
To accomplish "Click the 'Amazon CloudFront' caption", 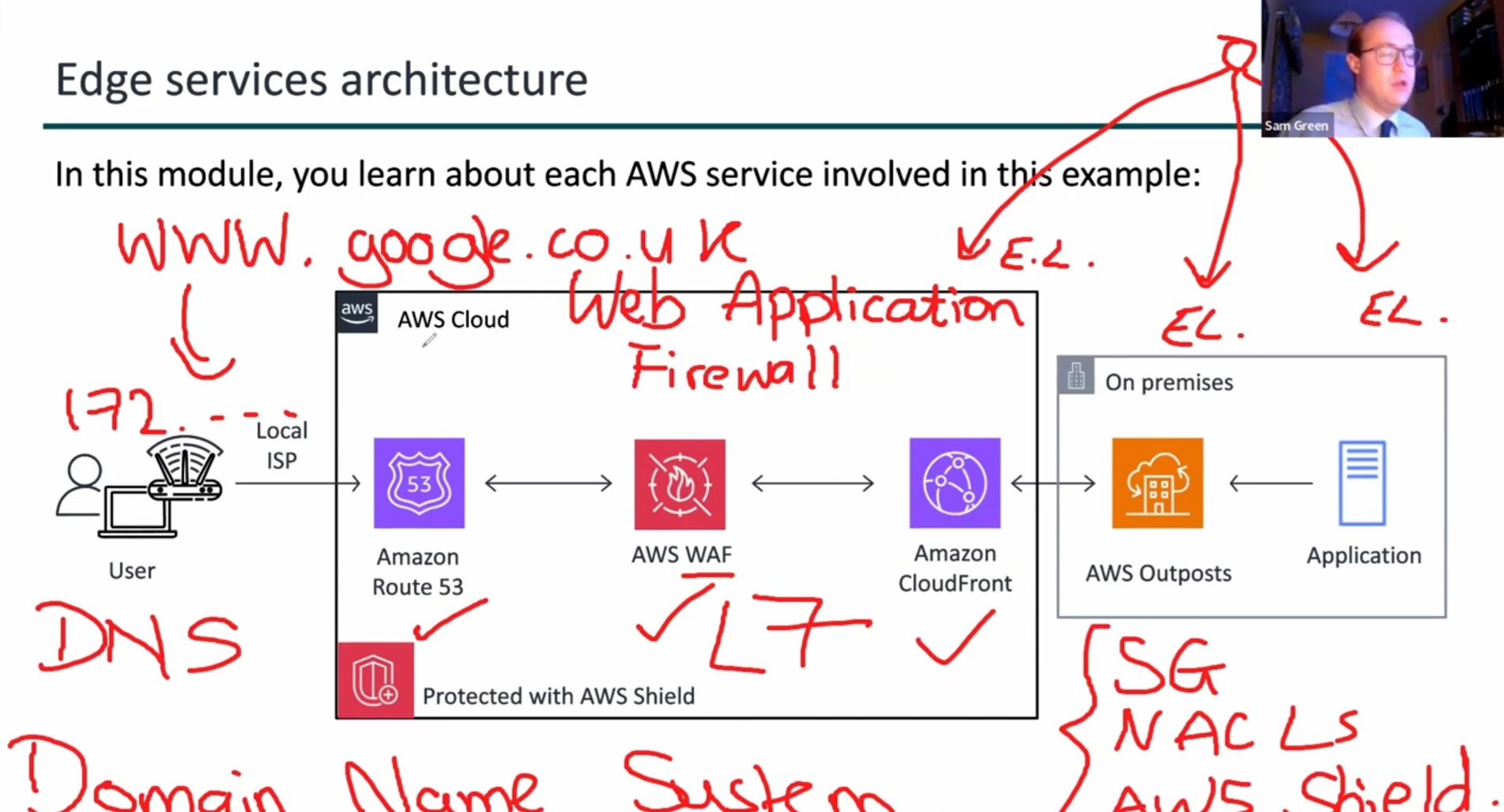I will [955, 568].
